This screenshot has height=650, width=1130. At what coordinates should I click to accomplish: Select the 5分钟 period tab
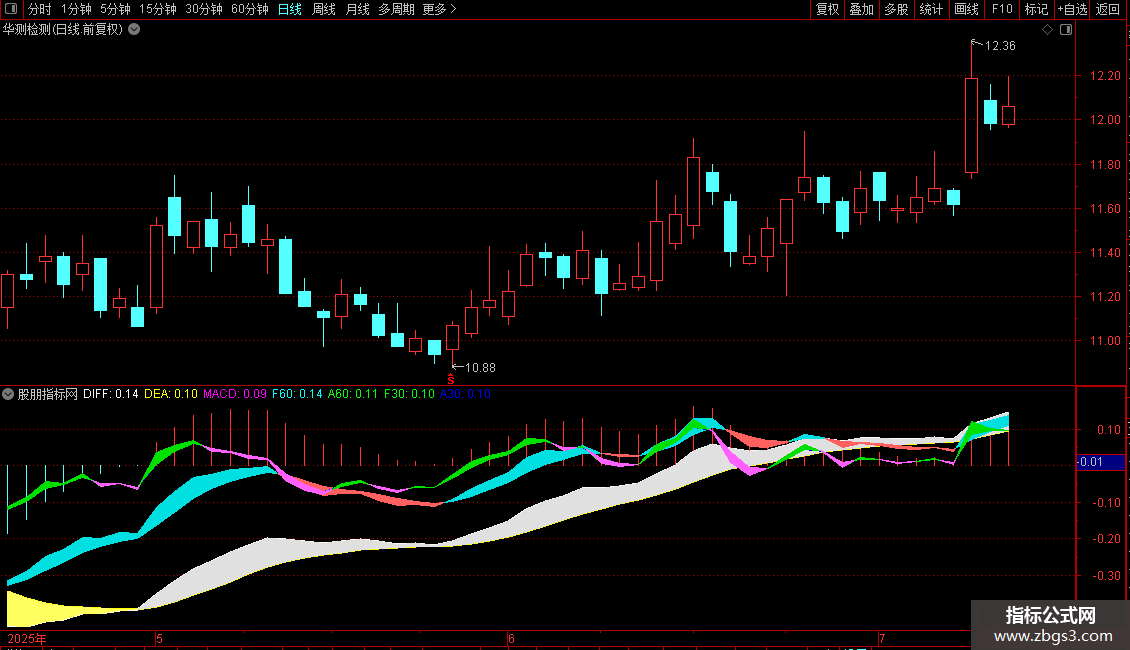click(x=115, y=9)
